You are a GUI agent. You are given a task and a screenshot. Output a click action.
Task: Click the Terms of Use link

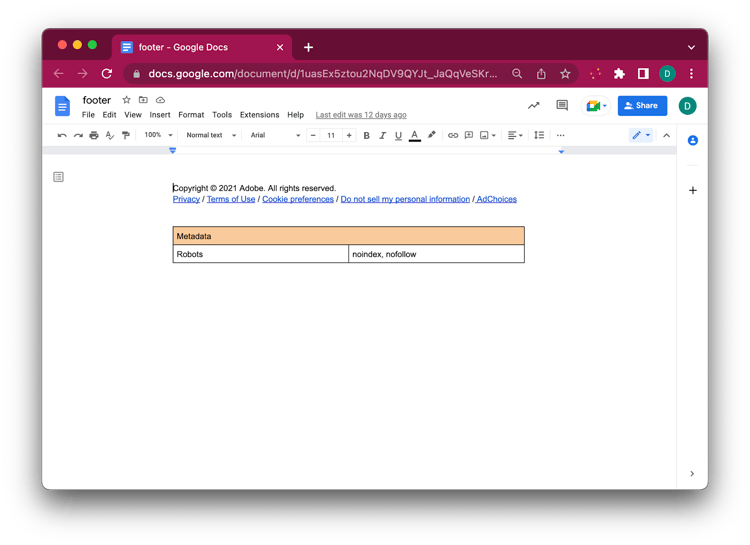coord(231,199)
